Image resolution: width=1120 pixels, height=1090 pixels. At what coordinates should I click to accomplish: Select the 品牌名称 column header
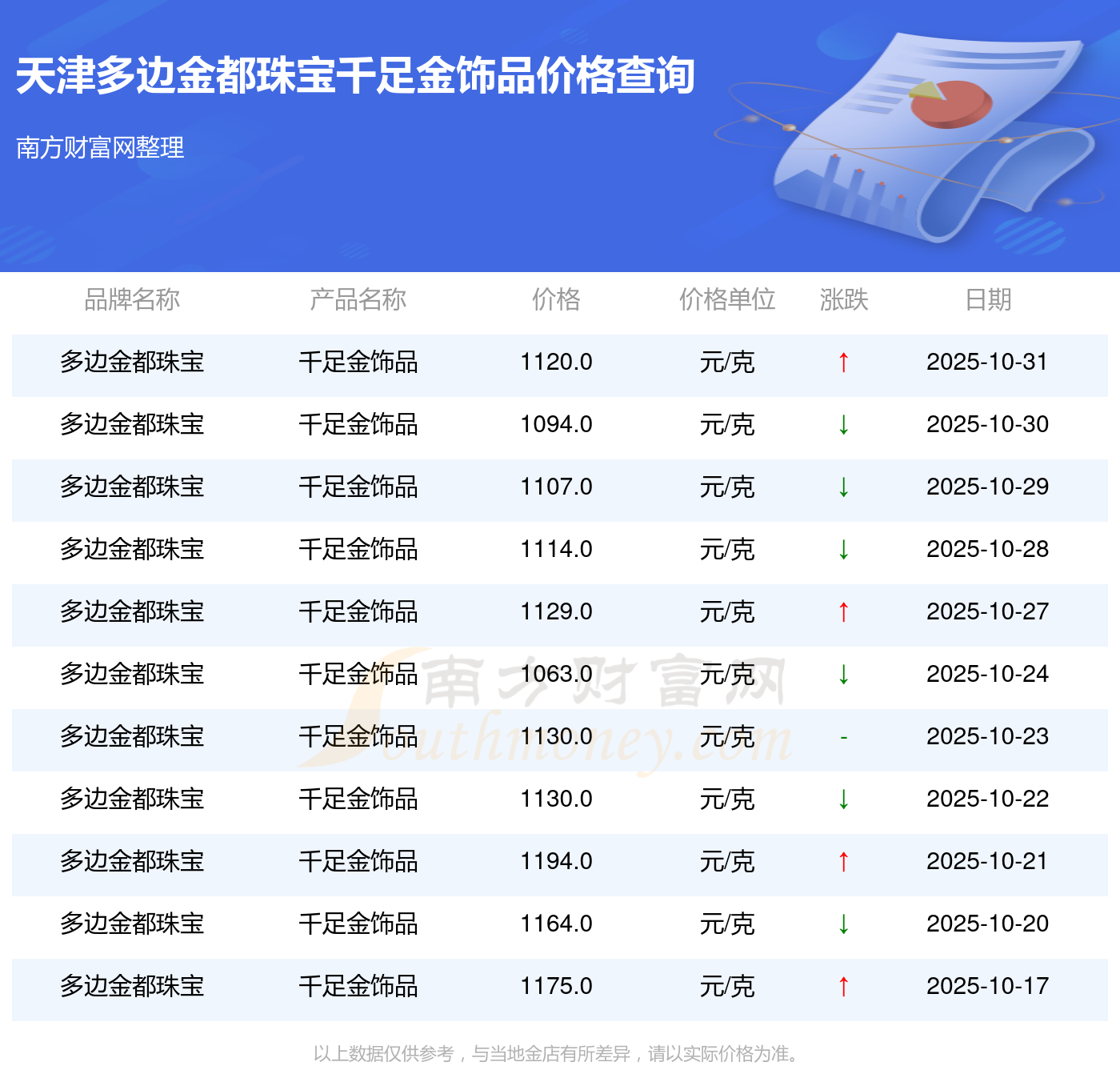click(x=132, y=299)
